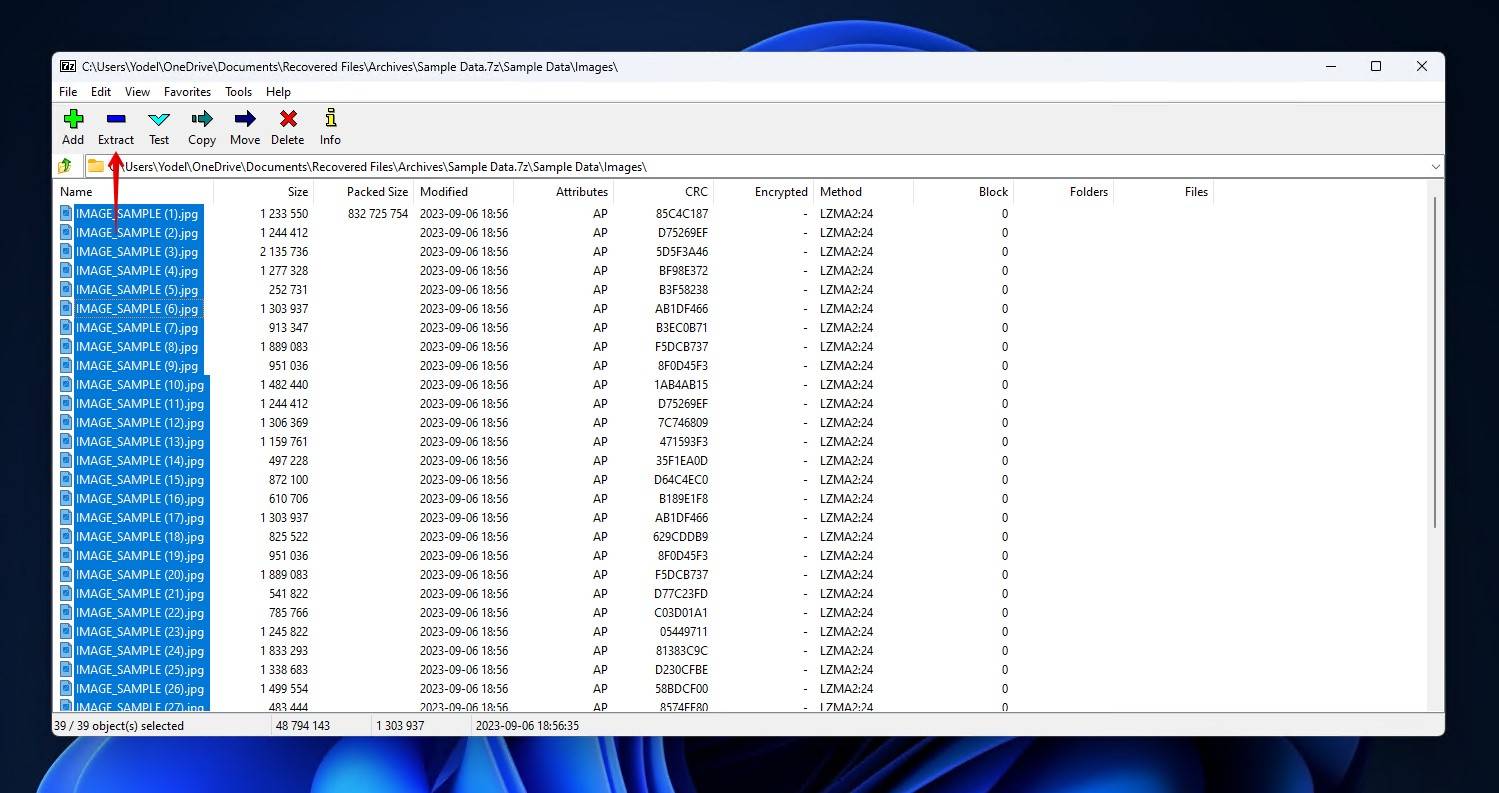The height and width of the screenshot is (793, 1499).
Task: Click the red Delete icon
Action: (287, 120)
